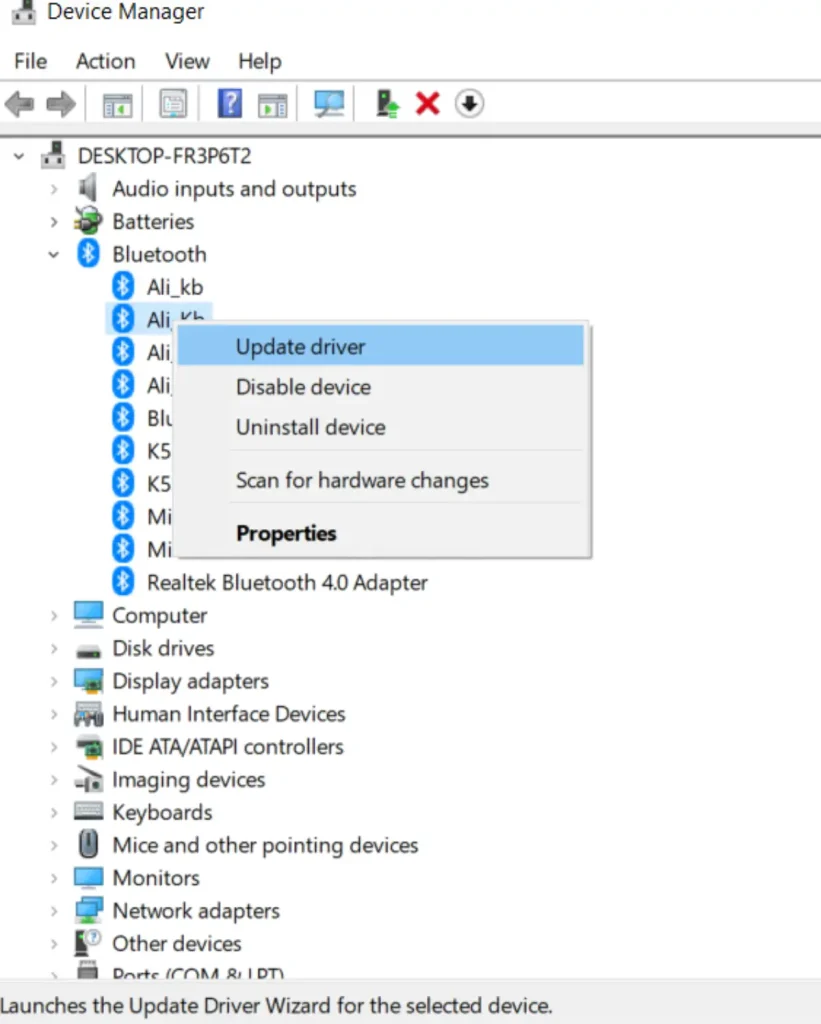Collapse the Bluetooth category
Screen dimensions: 821x1024
tap(54, 255)
